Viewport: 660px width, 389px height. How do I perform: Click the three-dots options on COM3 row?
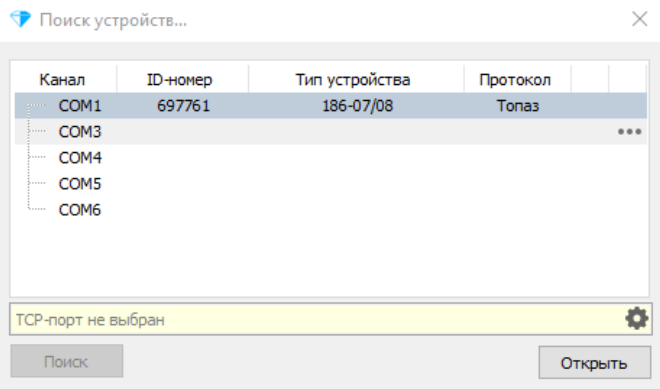629,132
